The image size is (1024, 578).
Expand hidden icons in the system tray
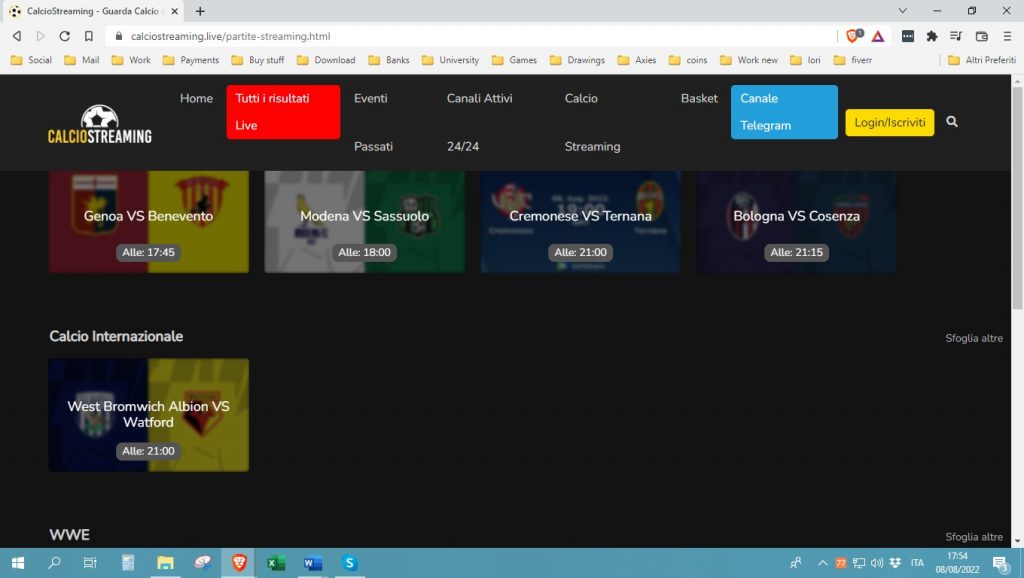click(822, 563)
